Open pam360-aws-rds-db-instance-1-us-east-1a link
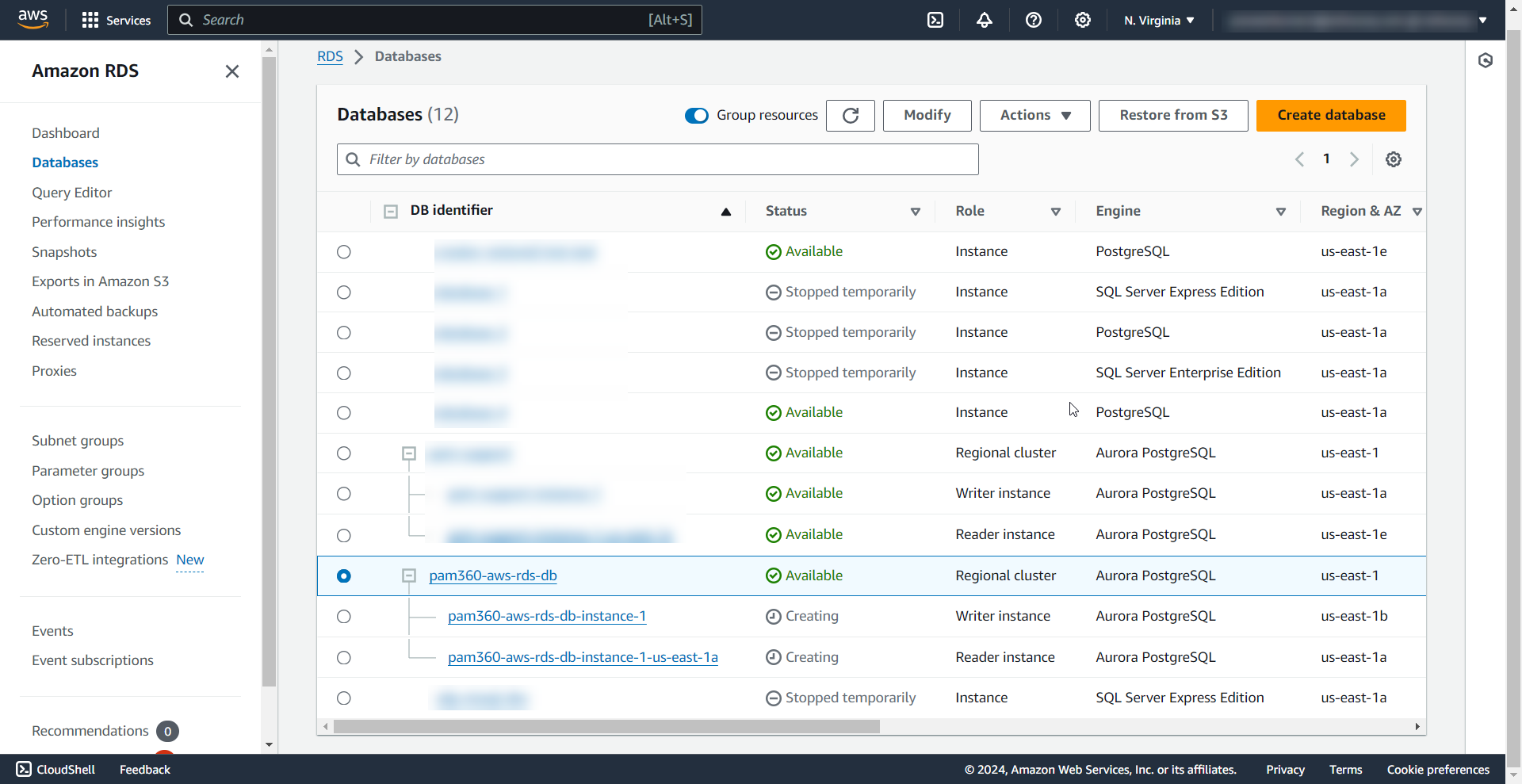The width and height of the screenshot is (1522, 784). pyautogui.click(x=583, y=658)
